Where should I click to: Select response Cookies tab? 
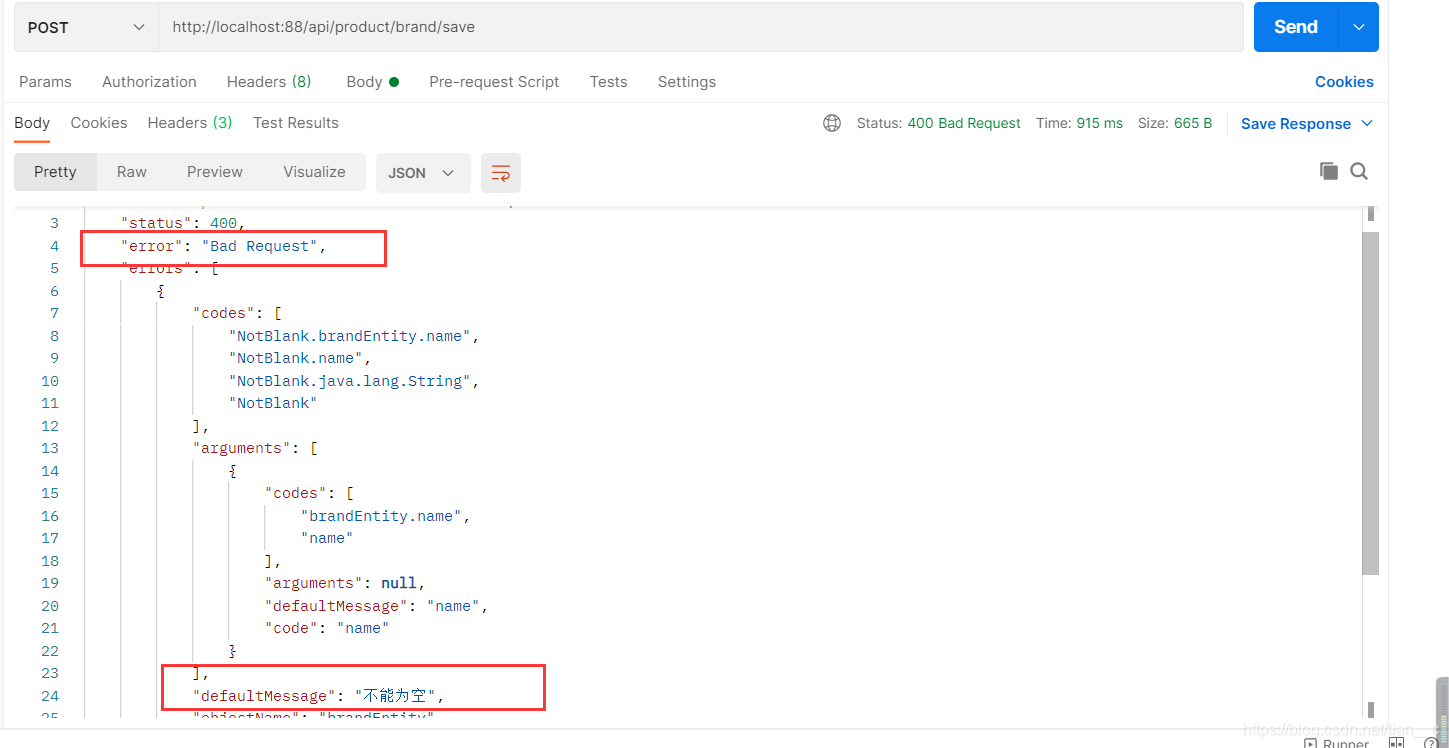coord(99,123)
